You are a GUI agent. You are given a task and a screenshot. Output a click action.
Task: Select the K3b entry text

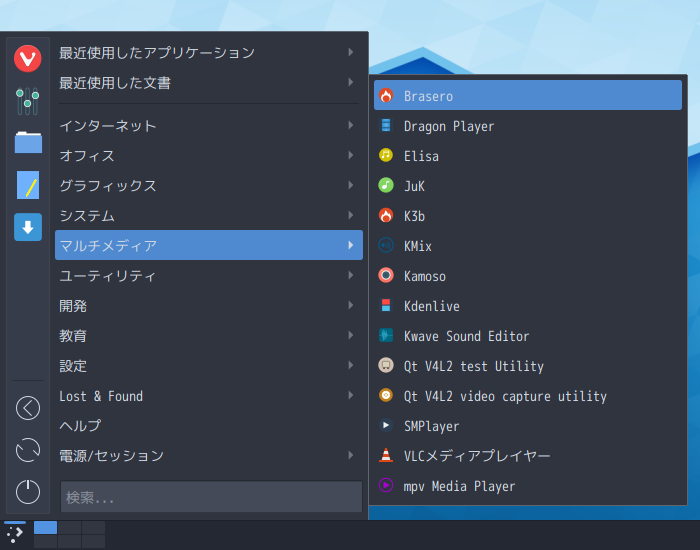tap(414, 216)
